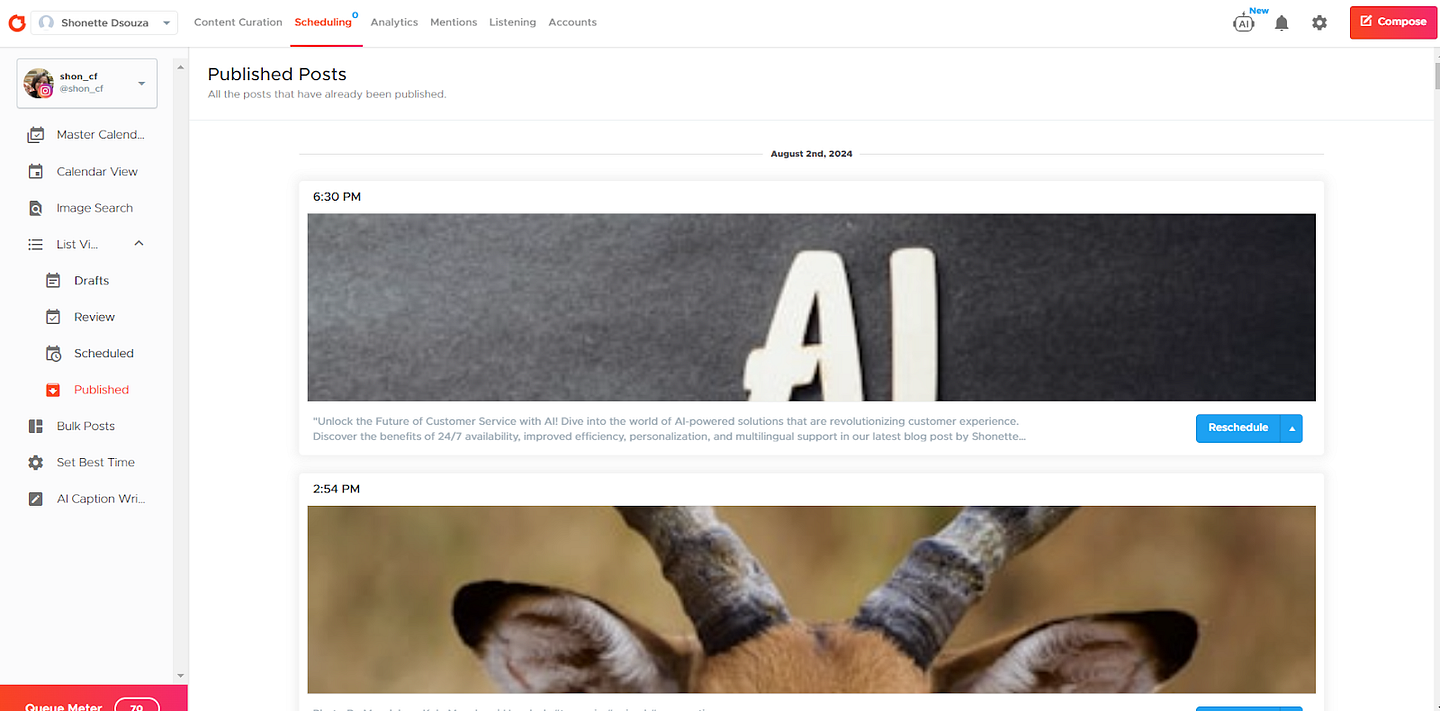Click the Bulk Posts icon

[x=36, y=426]
